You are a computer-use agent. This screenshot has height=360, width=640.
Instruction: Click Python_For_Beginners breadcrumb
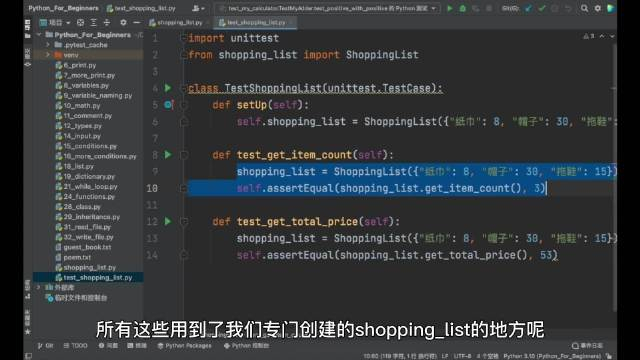click(63, 8)
